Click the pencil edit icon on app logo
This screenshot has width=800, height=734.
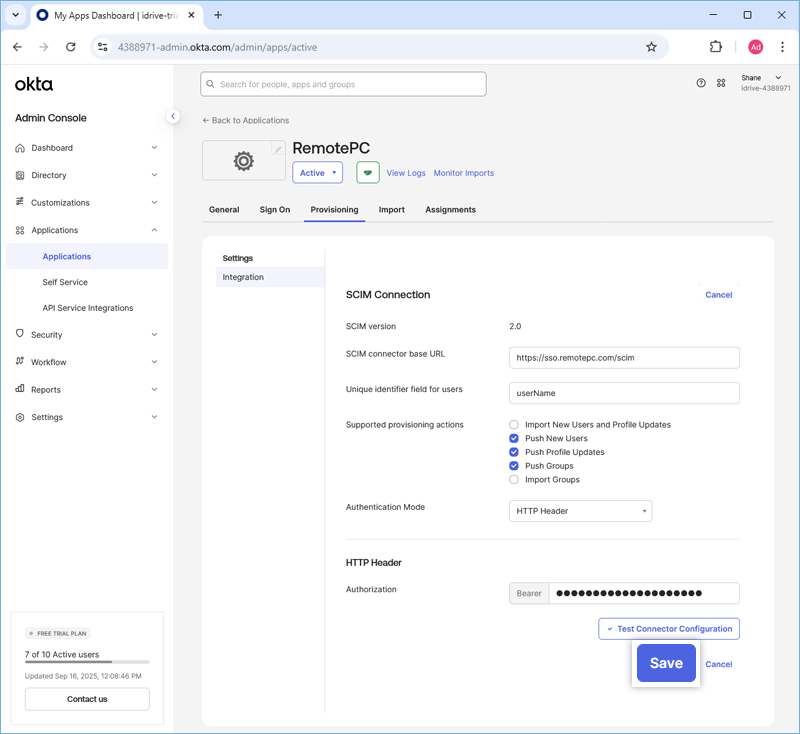click(x=278, y=149)
